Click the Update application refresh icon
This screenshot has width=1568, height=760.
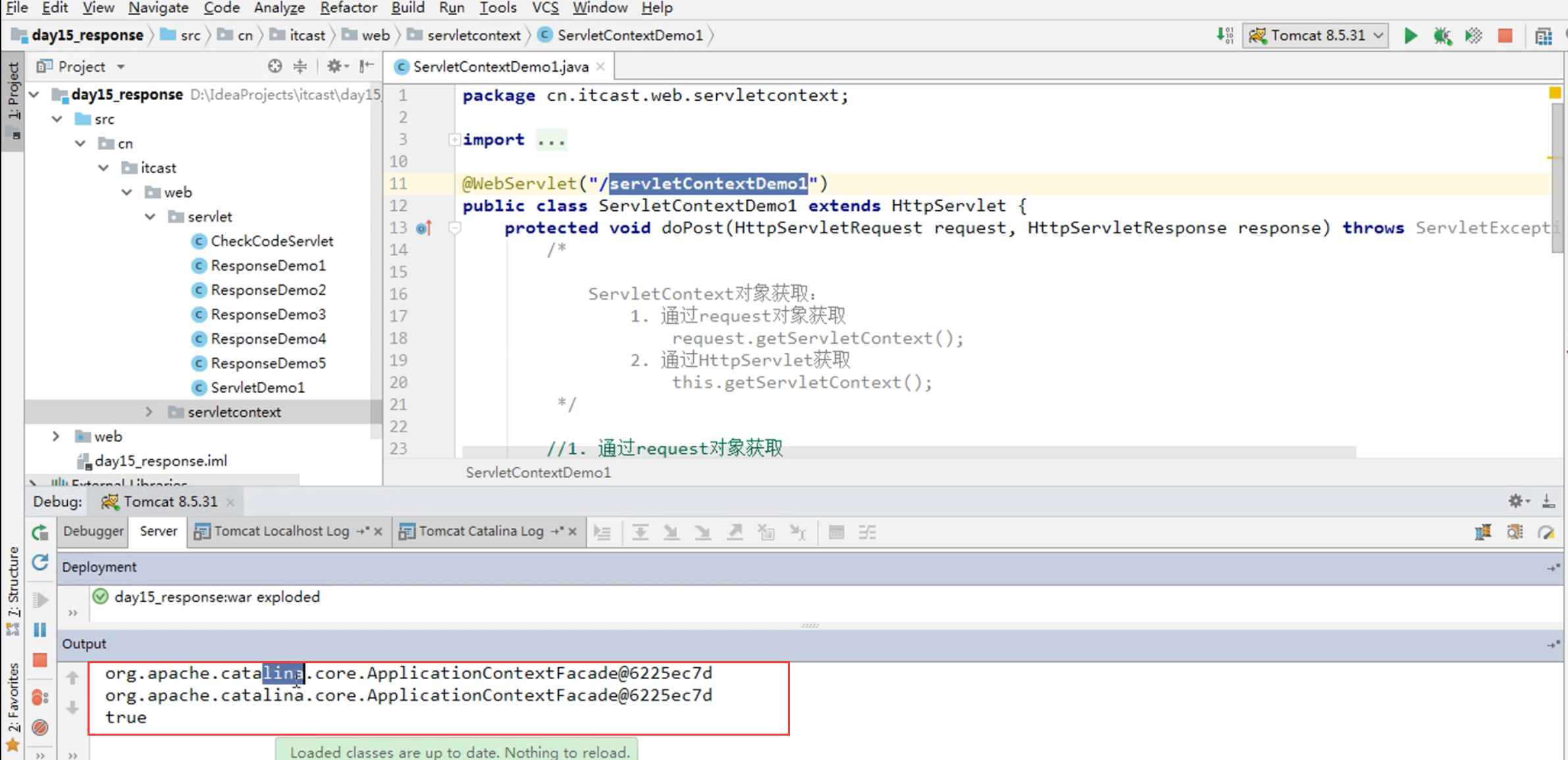tap(40, 562)
